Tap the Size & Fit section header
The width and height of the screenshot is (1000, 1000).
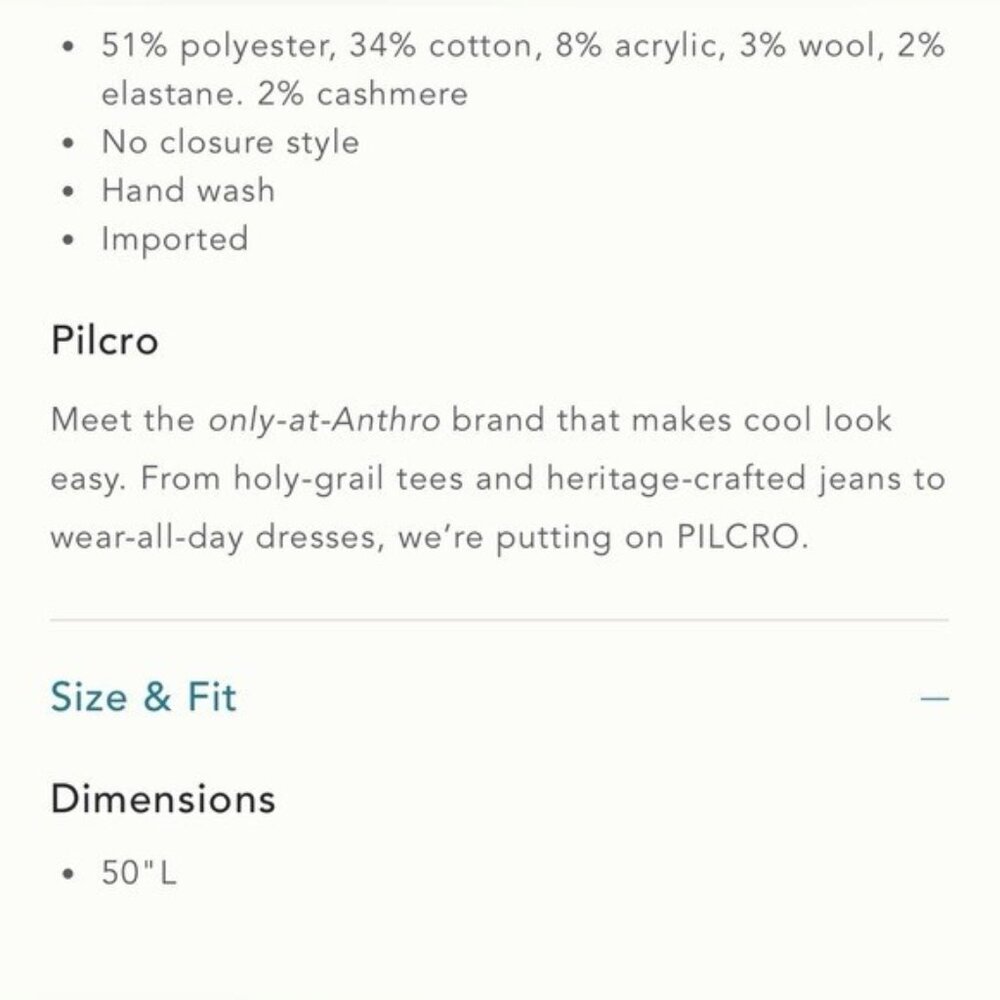click(143, 696)
